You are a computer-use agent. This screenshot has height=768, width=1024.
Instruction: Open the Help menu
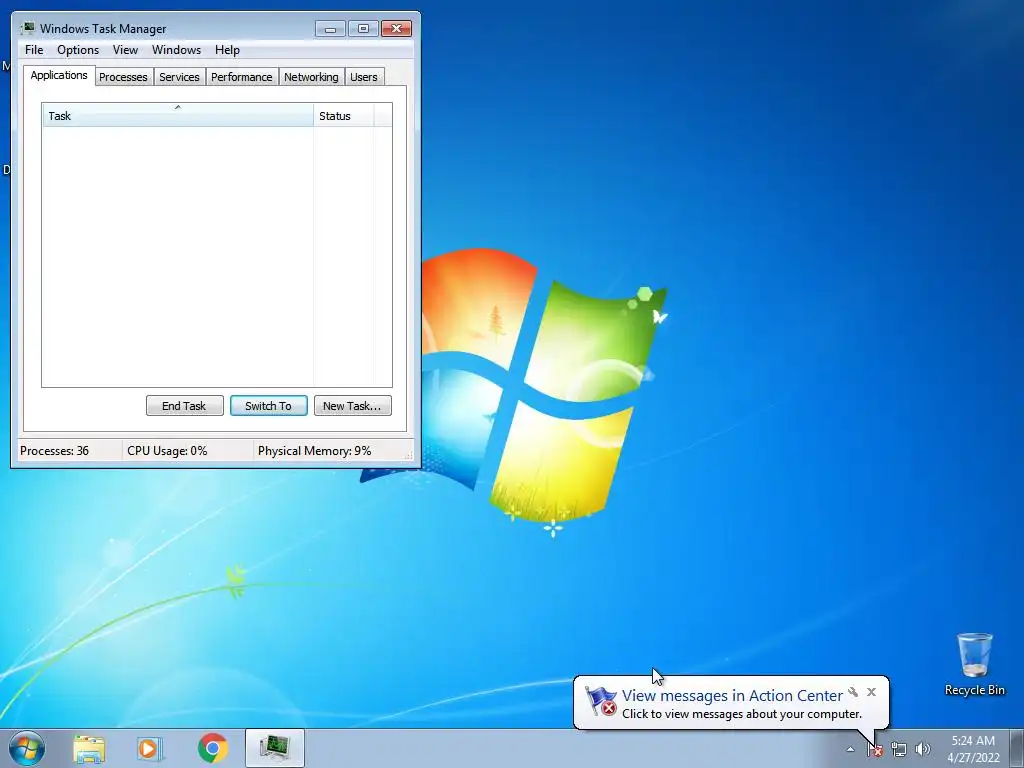227,50
